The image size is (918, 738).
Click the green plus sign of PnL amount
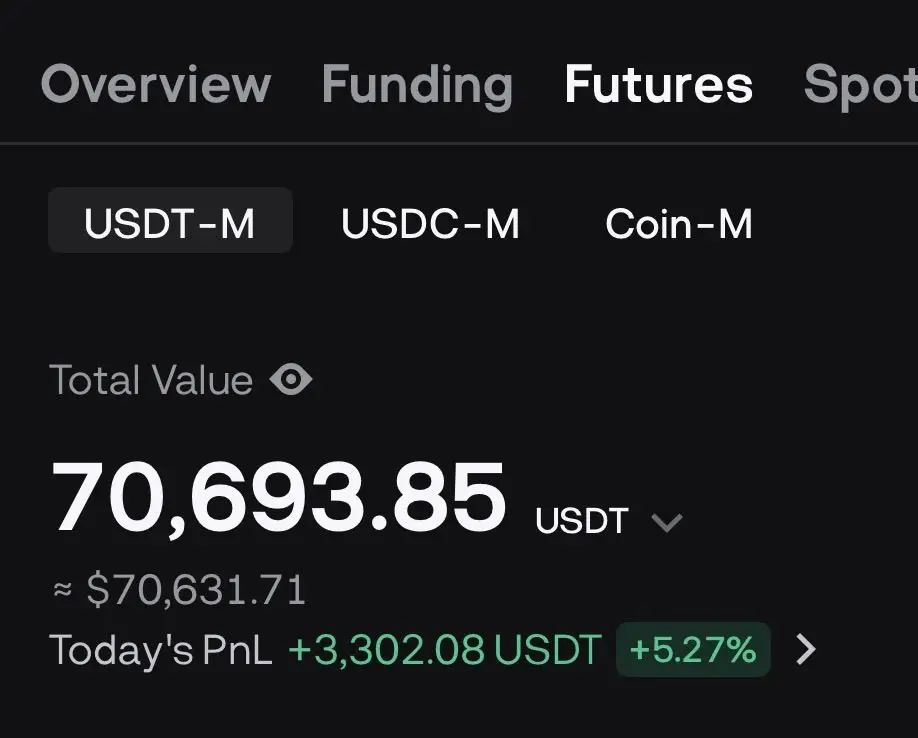click(299, 651)
